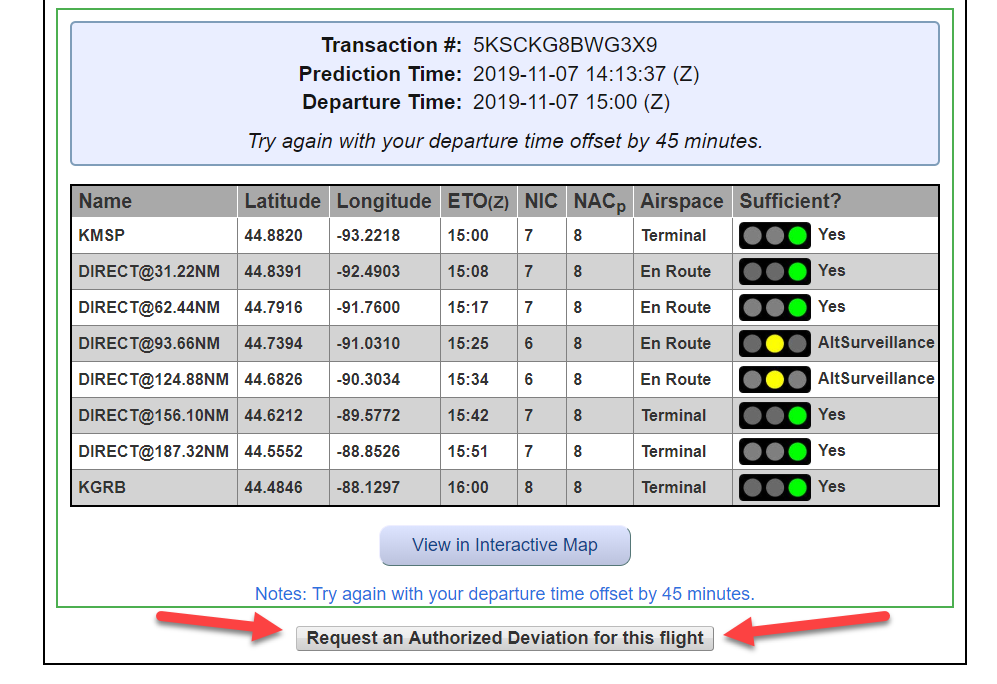The image size is (997, 684).
Task: Sort by the Airspace column header
Action: point(681,201)
